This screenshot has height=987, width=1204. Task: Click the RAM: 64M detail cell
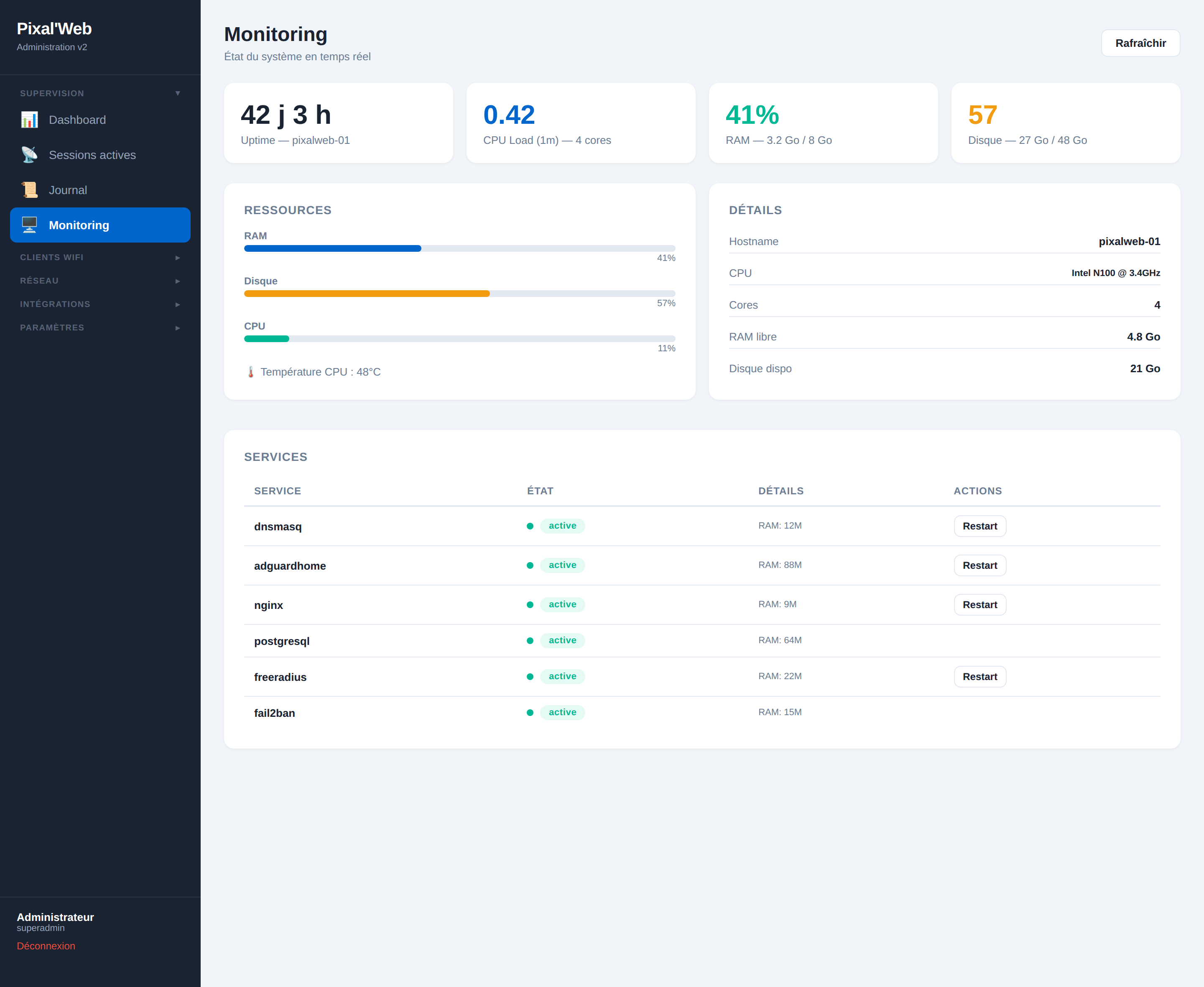coord(780,640)
